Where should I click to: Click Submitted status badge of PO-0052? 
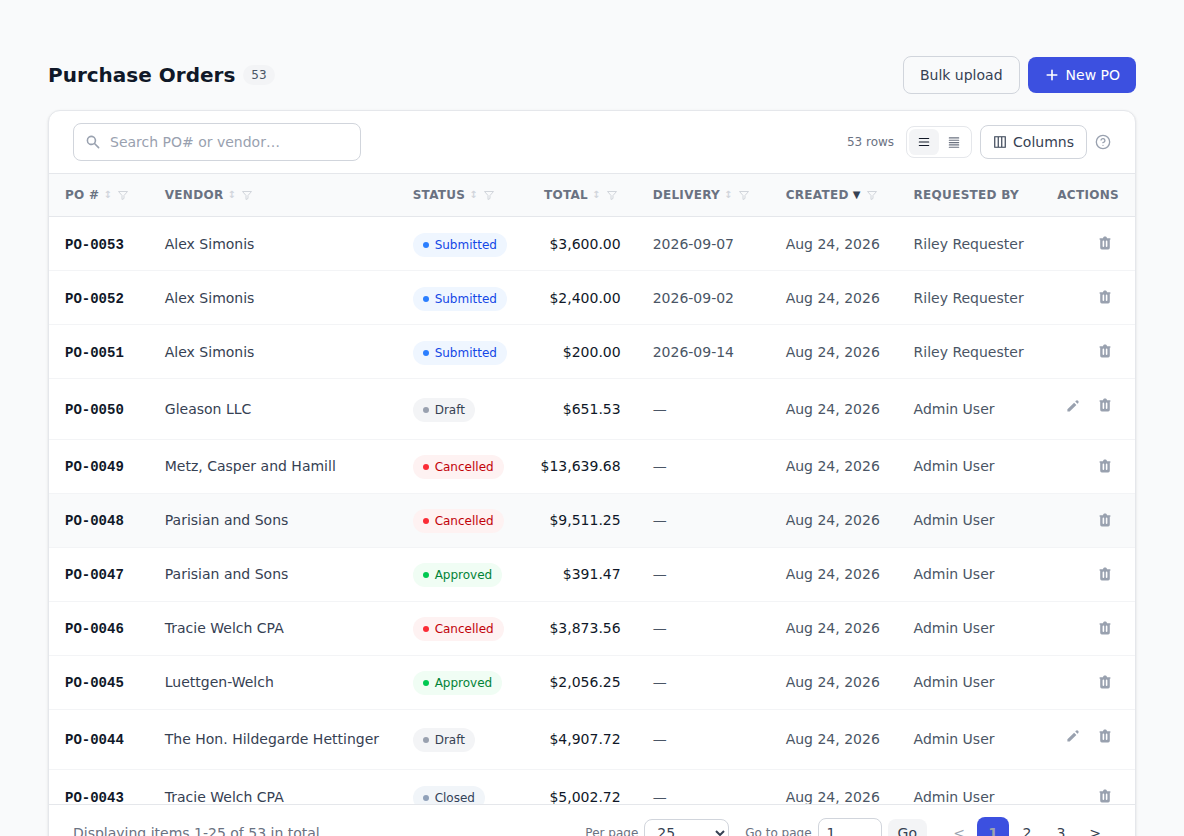pyautogui.click(x=459, y=298)
